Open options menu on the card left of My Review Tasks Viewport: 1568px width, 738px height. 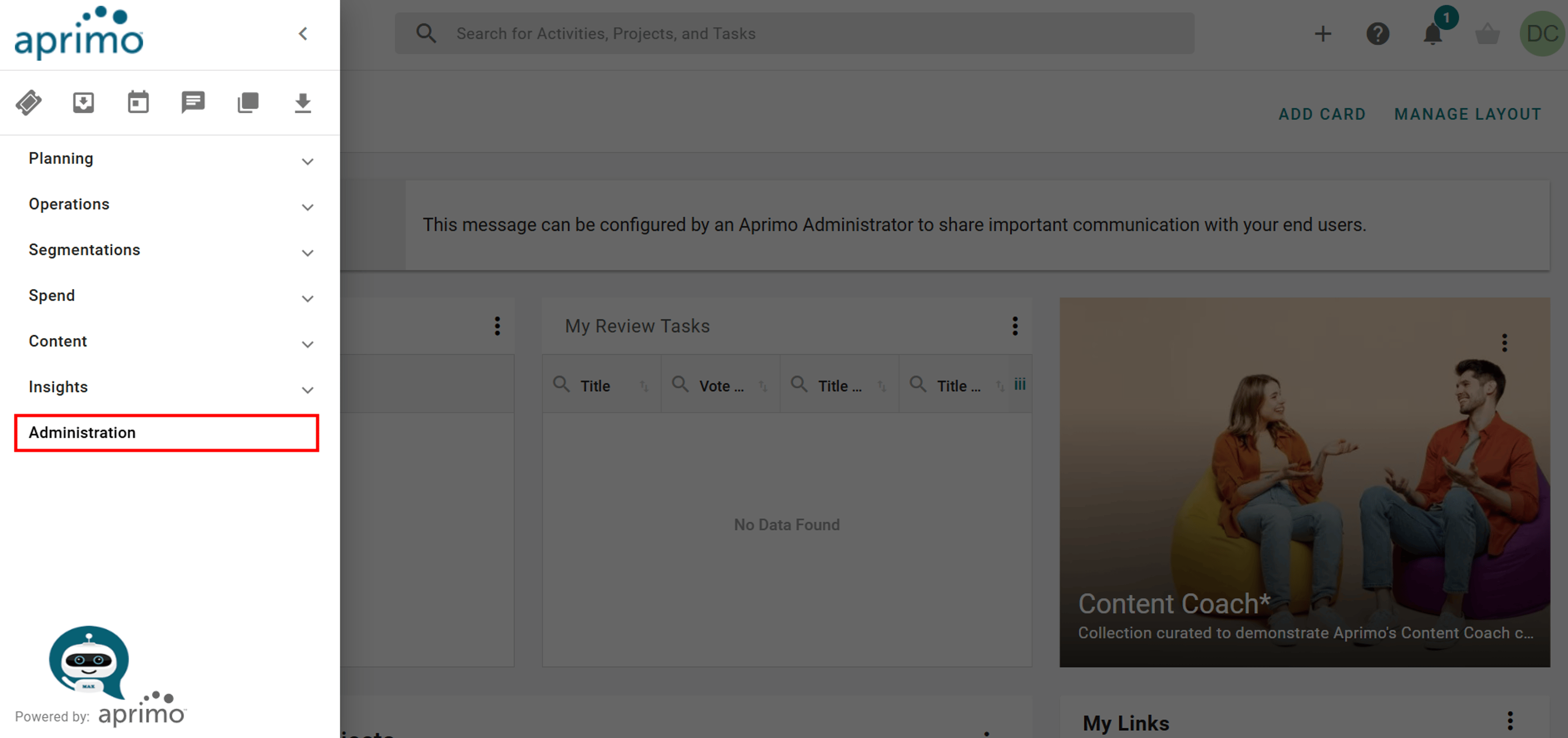click(x=497, y=326)
